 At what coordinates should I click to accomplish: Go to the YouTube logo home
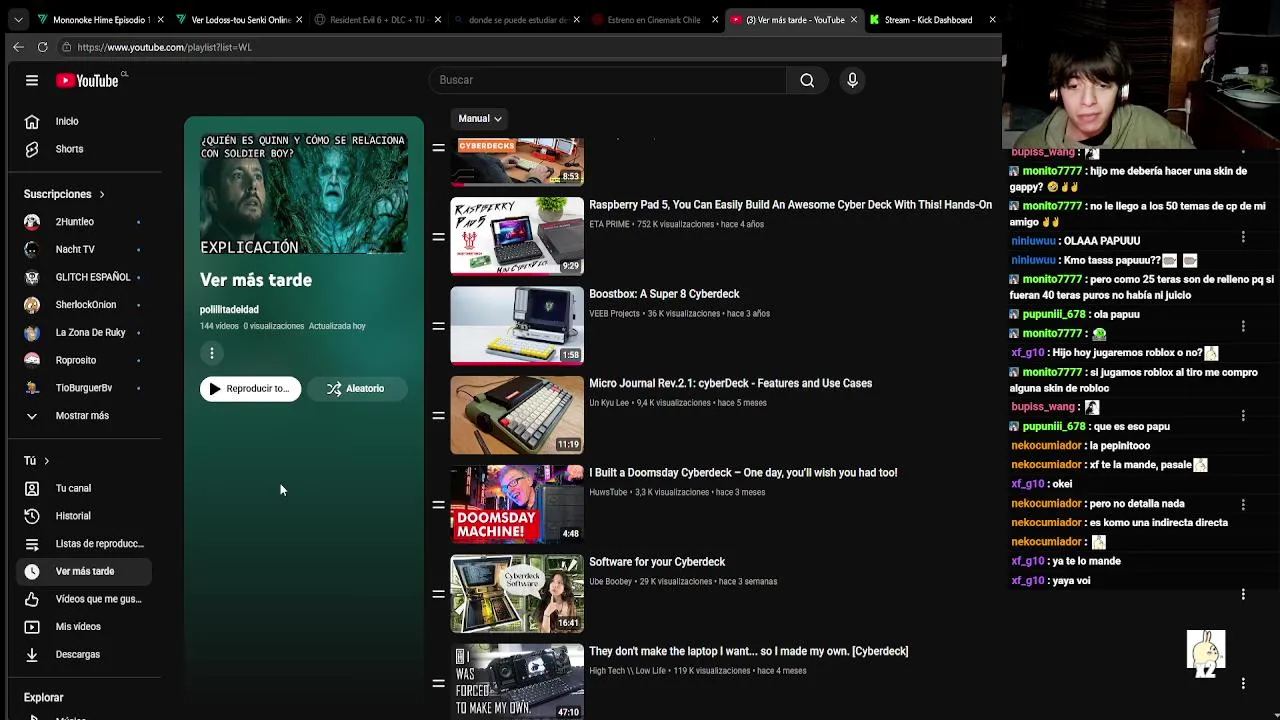[87, 80]
